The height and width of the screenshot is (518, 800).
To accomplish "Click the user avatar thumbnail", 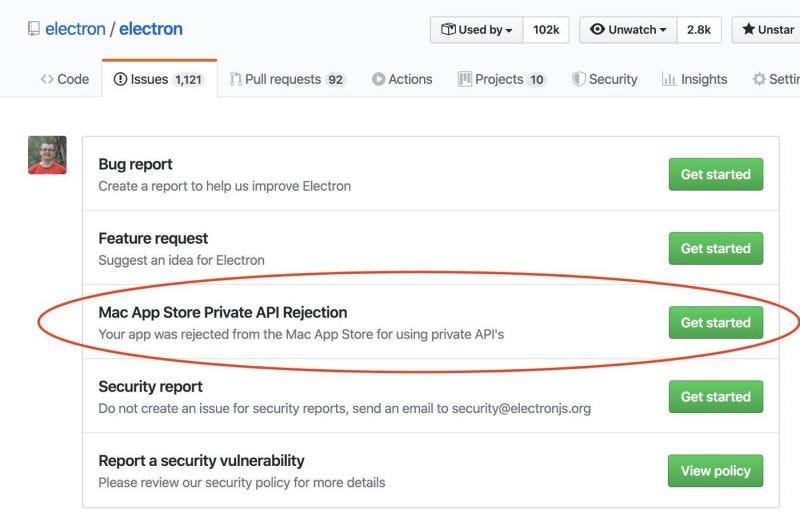I will [x=47, y=155].
